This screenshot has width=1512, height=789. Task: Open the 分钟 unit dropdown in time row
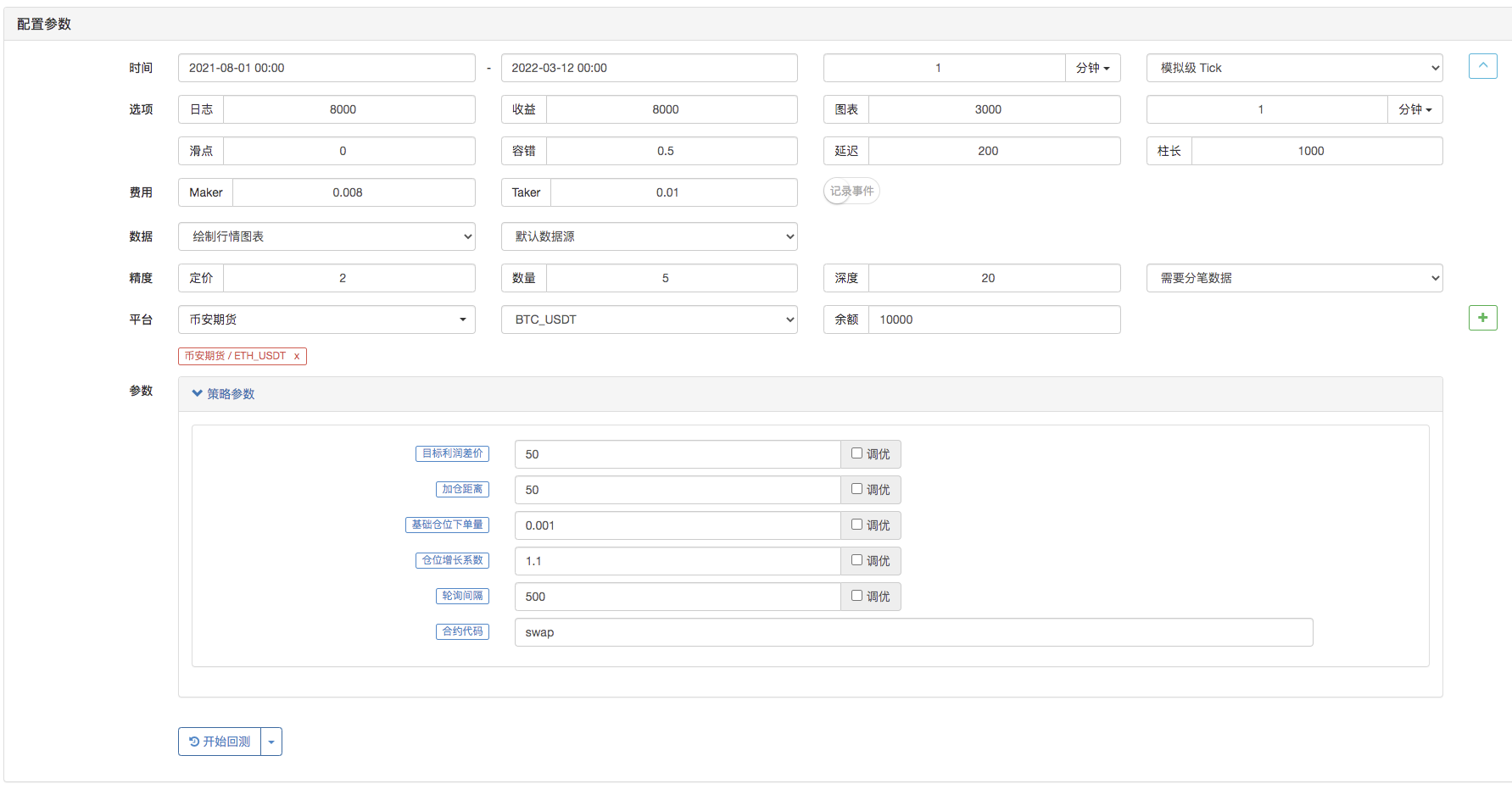pos(1092,68)
